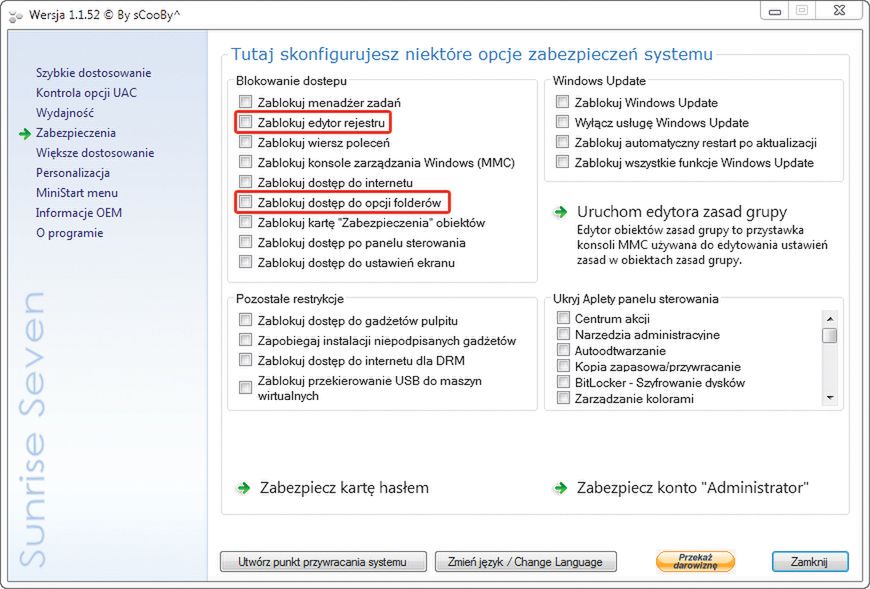
Task: Go to "O programie" in the sidebar
Action: [72, 232]
